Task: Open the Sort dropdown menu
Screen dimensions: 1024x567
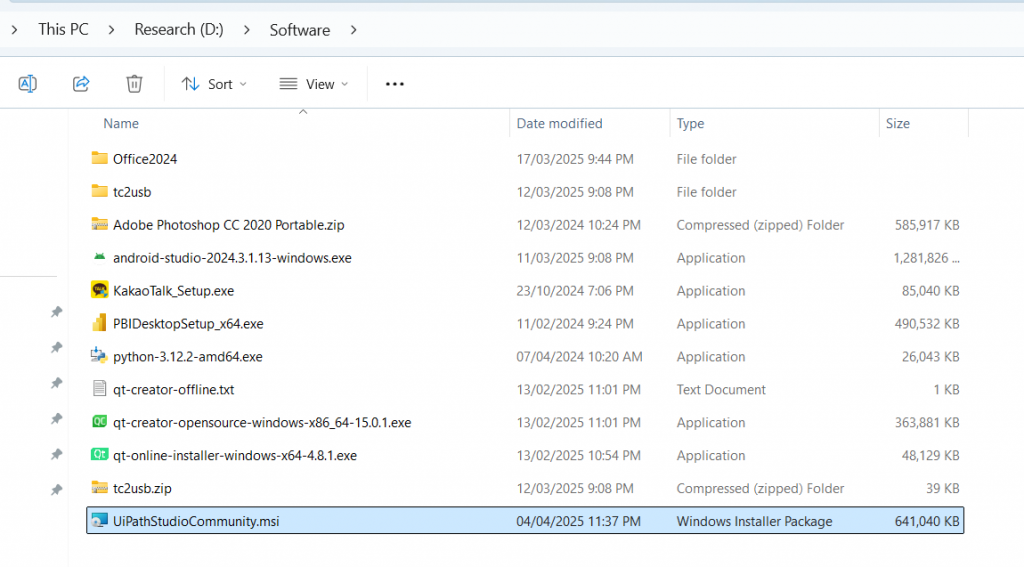Action: pyautogui.click(x=214, y=84)
